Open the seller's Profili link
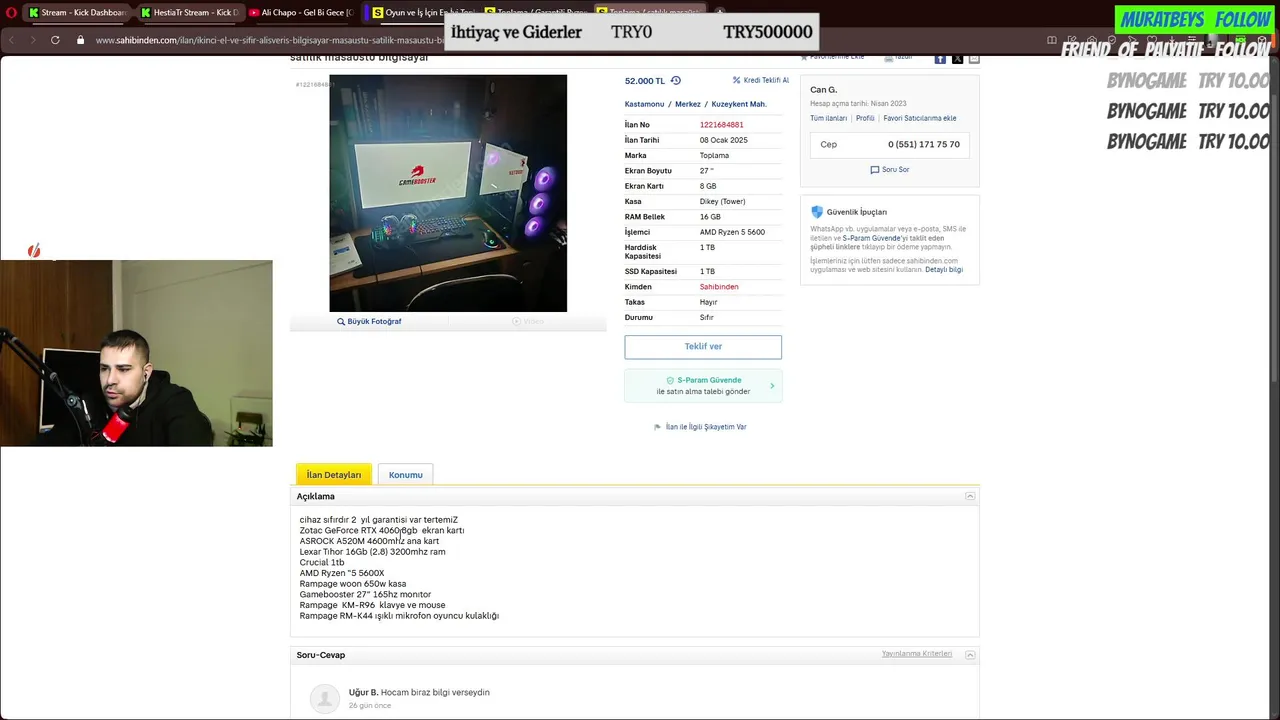Image resolution: width=1280 pixels, height=720 pixels. [865, 119]
